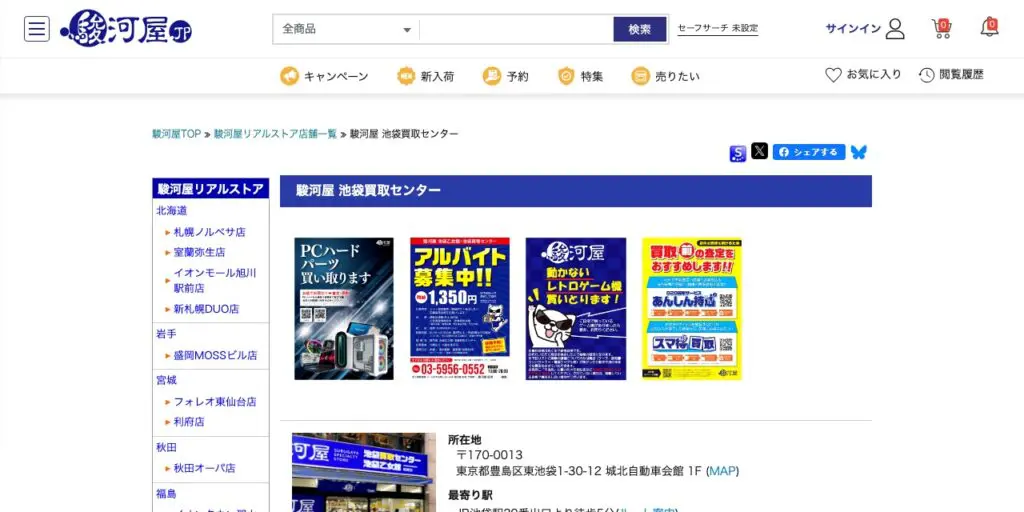Open the MAP link beside the address
Viewport: 1024px width, 512px height.
722,471
